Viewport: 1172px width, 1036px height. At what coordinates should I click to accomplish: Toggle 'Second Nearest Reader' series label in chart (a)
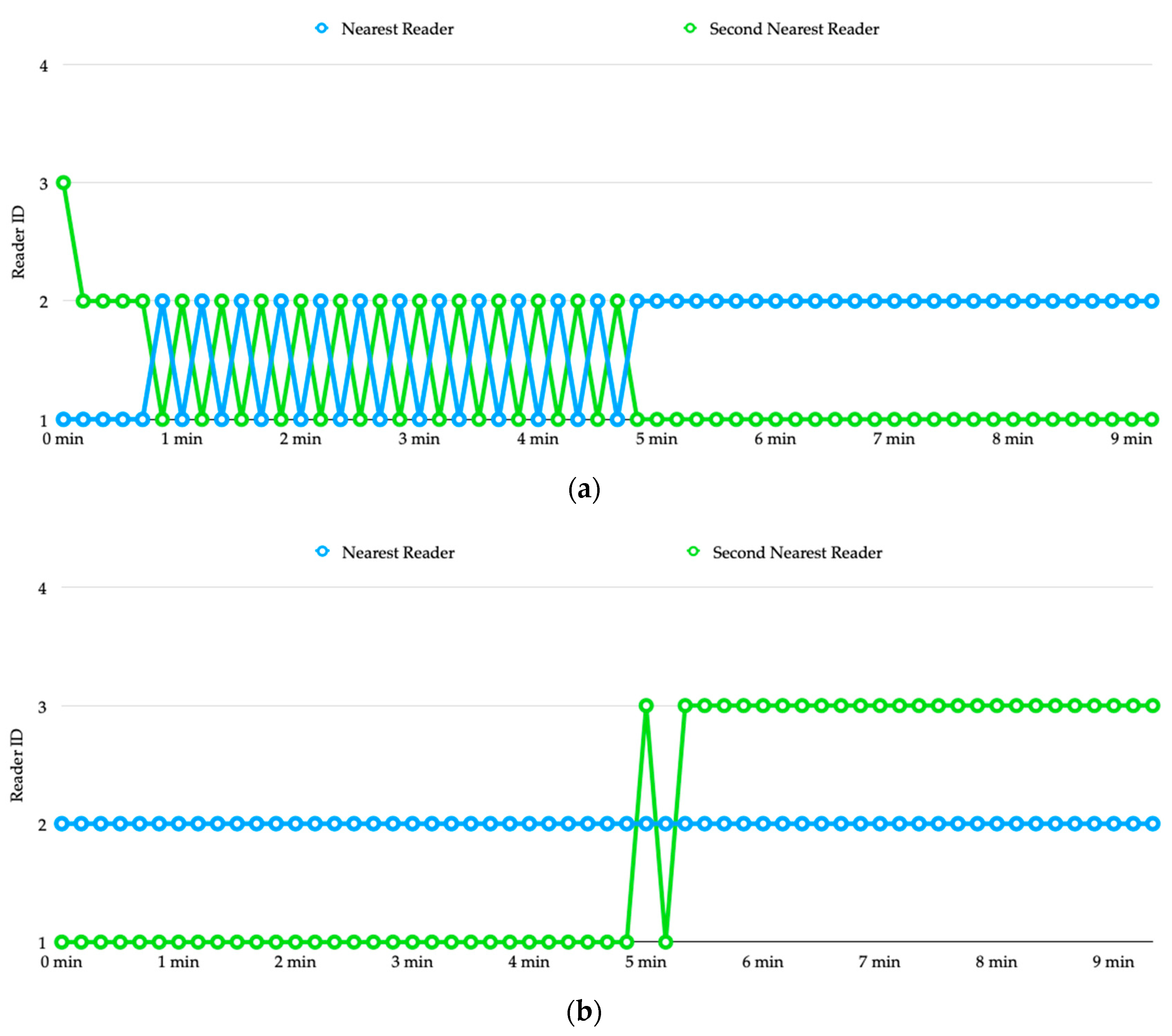[x=794, y=29]
